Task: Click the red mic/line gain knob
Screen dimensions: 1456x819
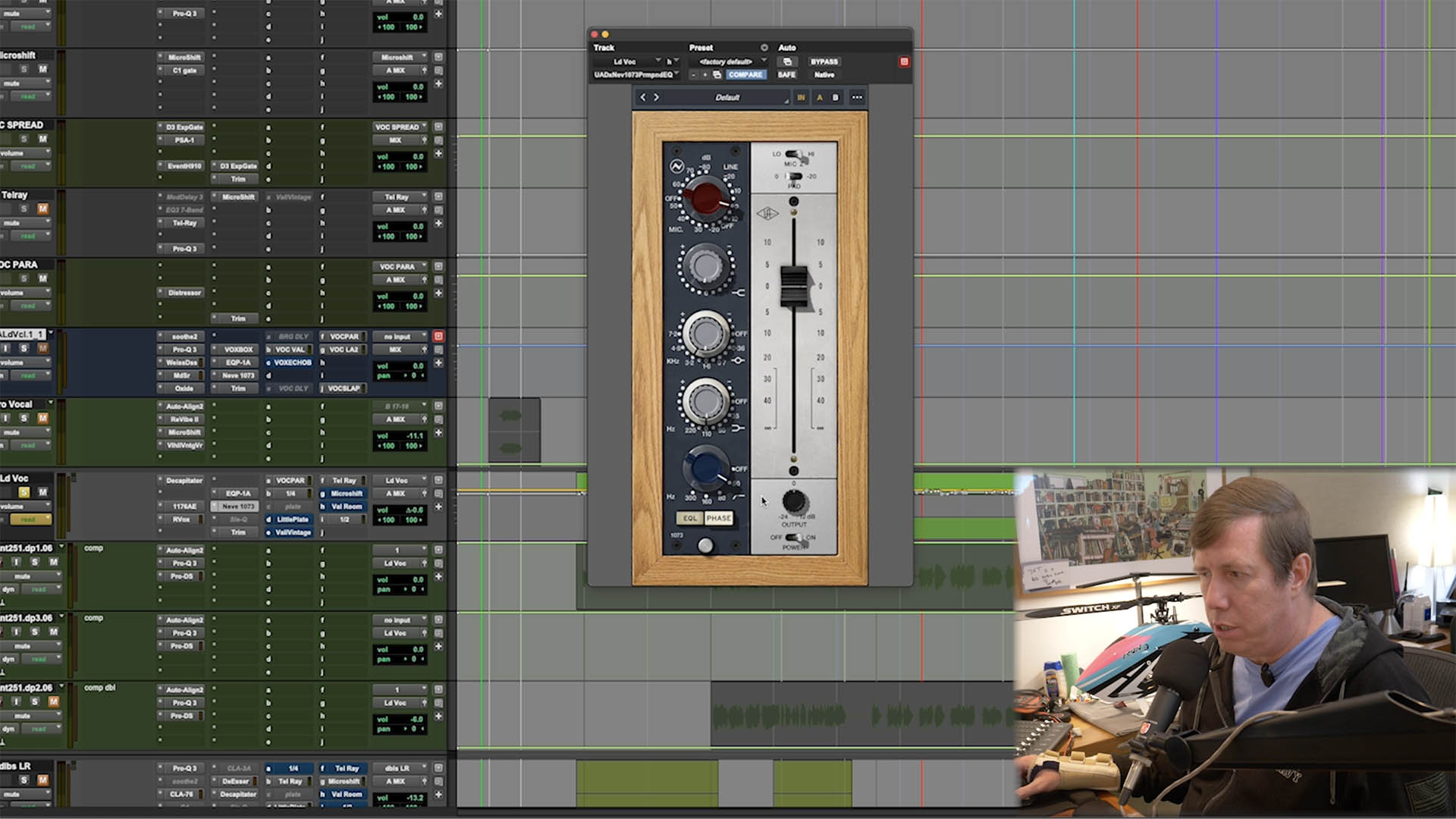Action: pyautogui.click(x=707, y=199)
